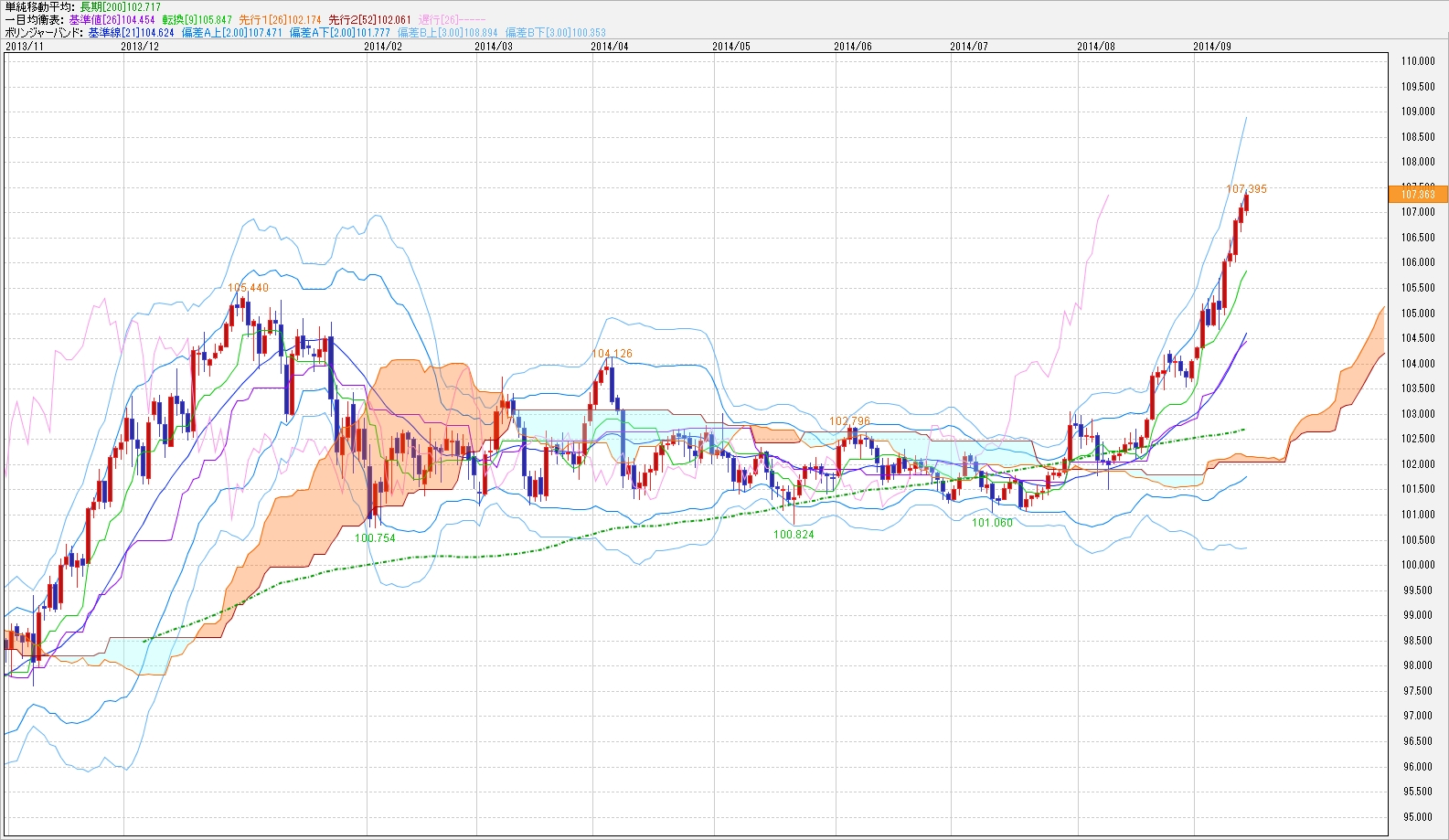This screenshot has height=840, width=1449.
Task: Click the 2014/02 date axis label
Action: pyautogui.click(x=383, y=46)
